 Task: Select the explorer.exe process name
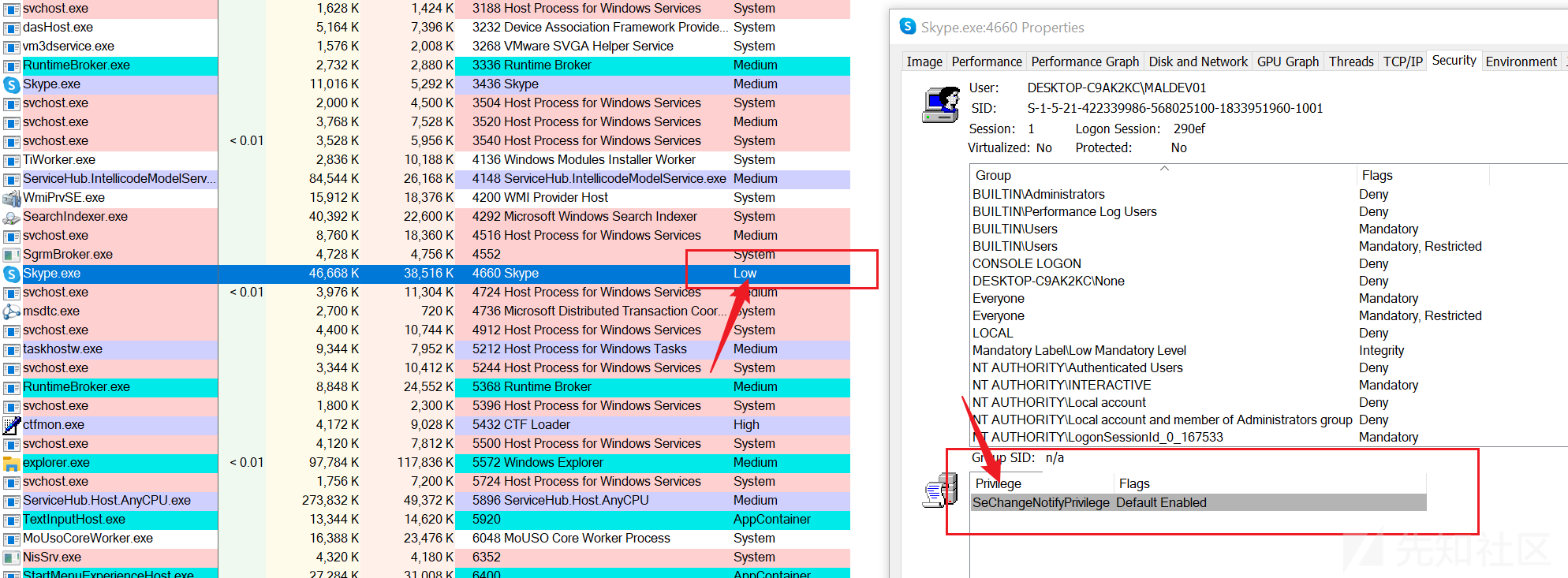point(56,463)
